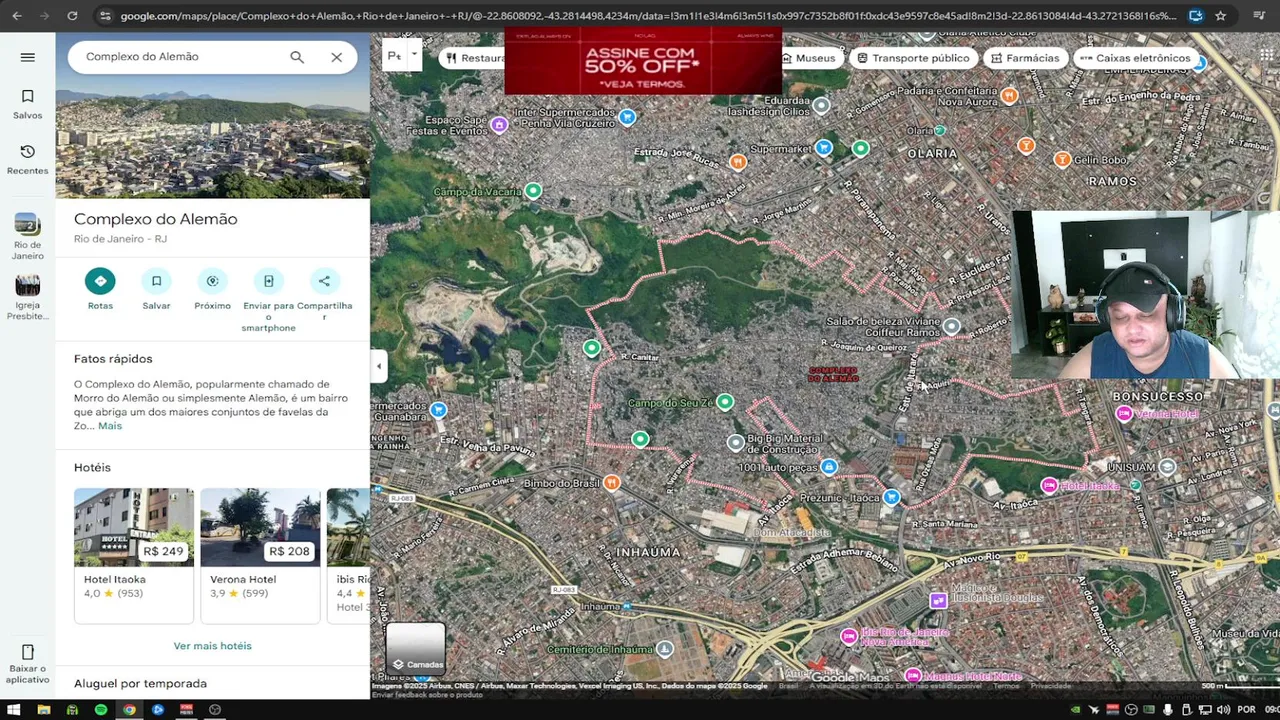Click the Inter Supermercados map pin
The width and height of the screenshot is (1280, 720).
coord(627,117)
